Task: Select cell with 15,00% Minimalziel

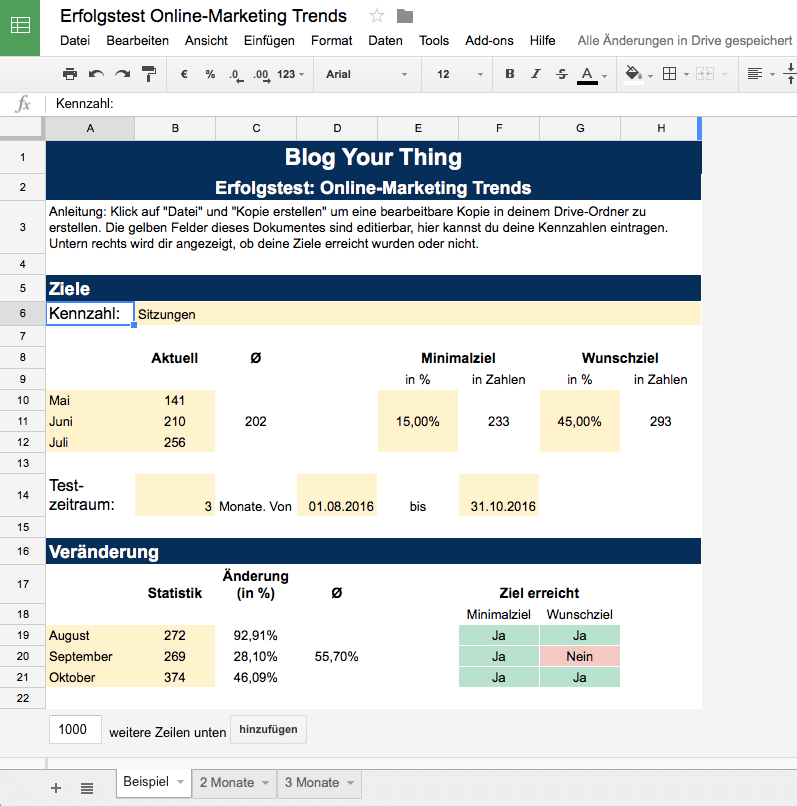Action: click(x=418, y=422)
